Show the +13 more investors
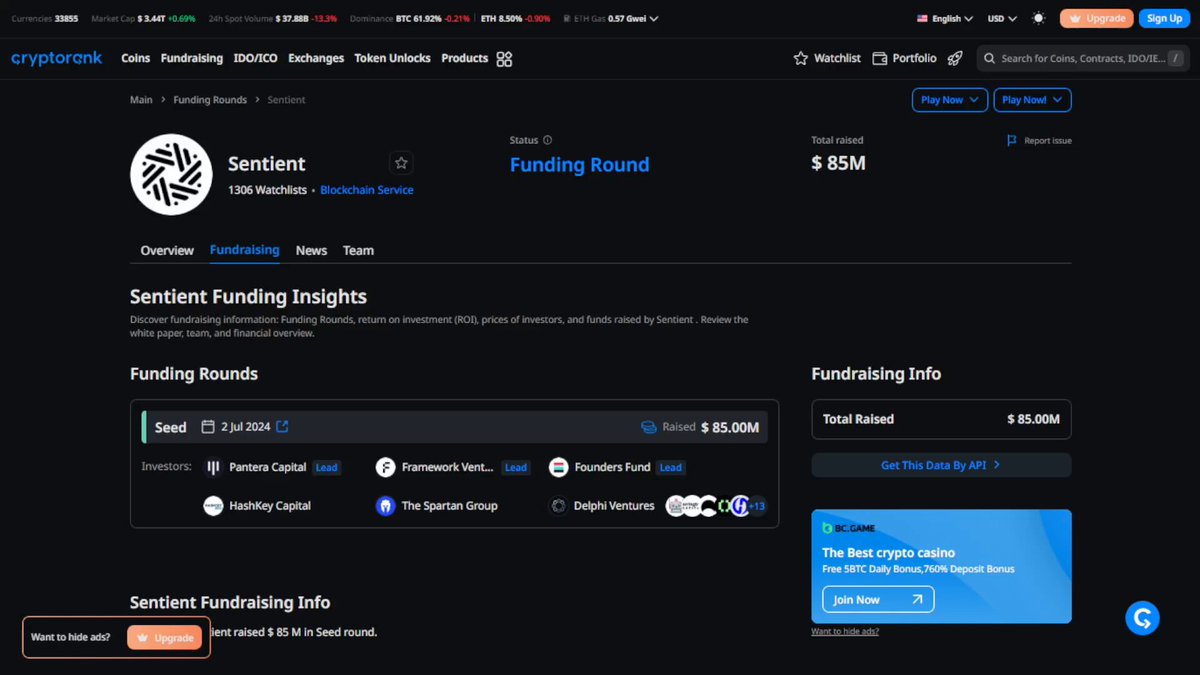 click(756, 506)
